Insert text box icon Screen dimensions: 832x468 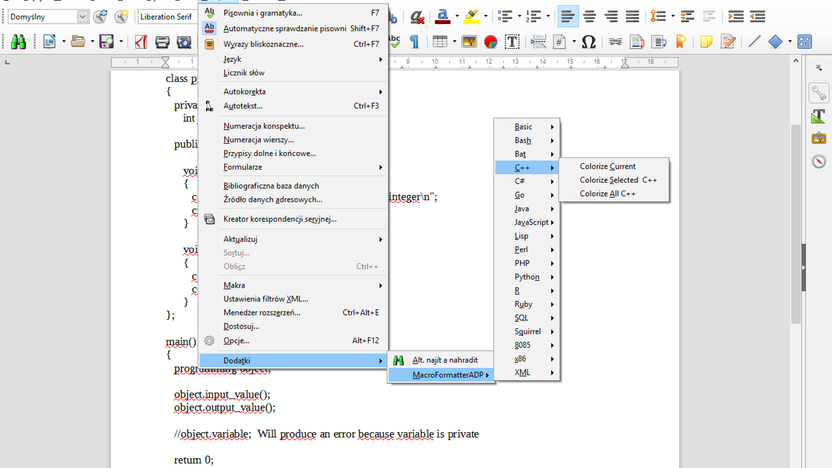coord(512,41)
